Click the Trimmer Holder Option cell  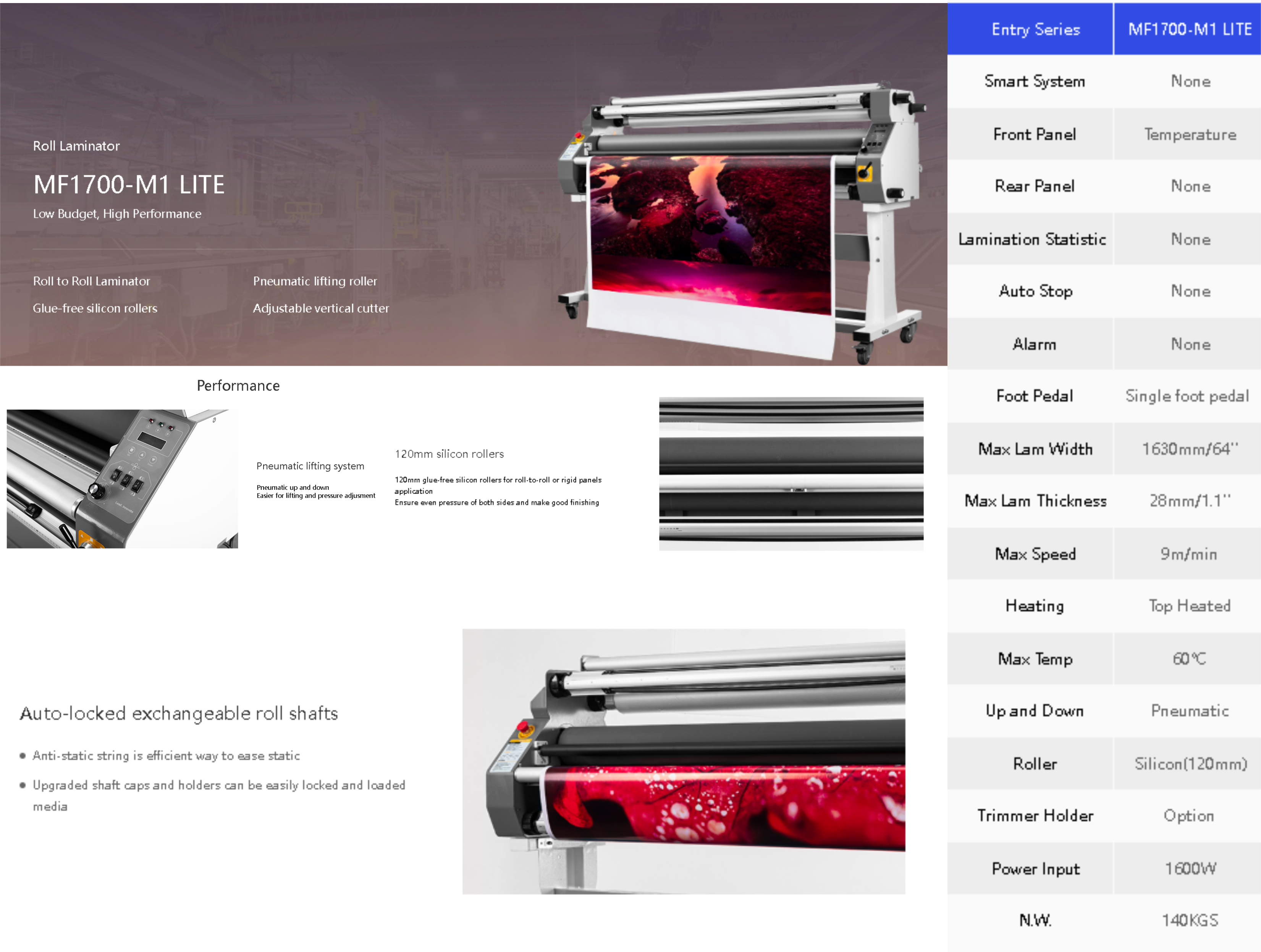pos(1188,815)
